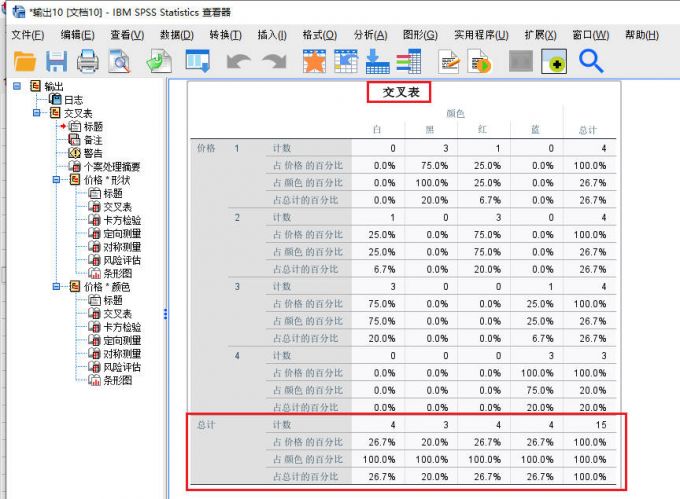Select 定向测量 under 价格 * 颜色
680x499 pixels.
click(122, 340)
